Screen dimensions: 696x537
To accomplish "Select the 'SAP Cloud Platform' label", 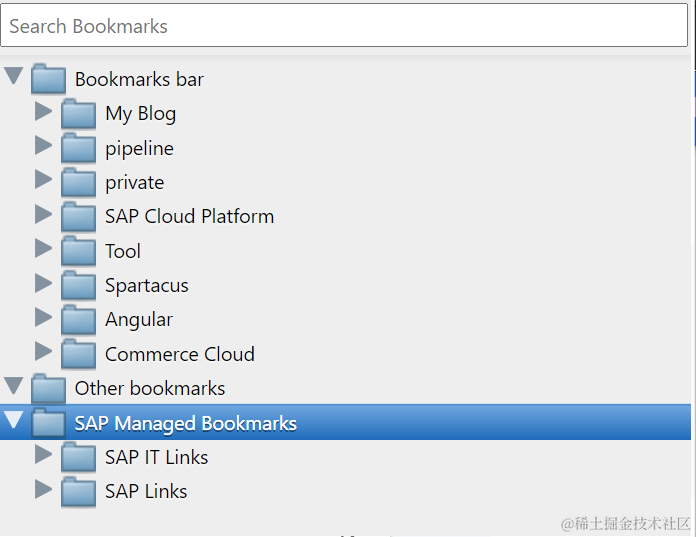I will (x=190, y=217).
